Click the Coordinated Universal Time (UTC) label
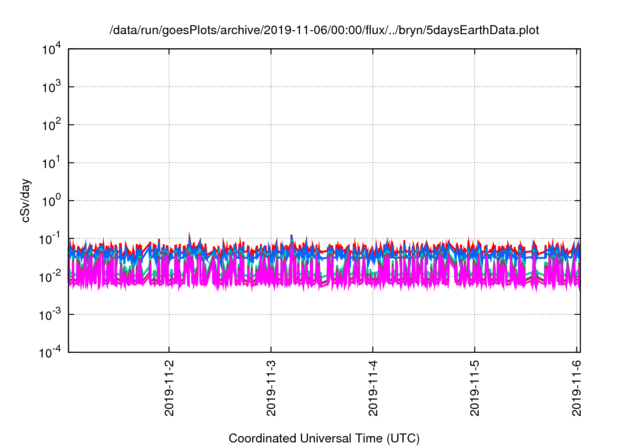The width and height of the screenshot is (640, 448). 324,438
